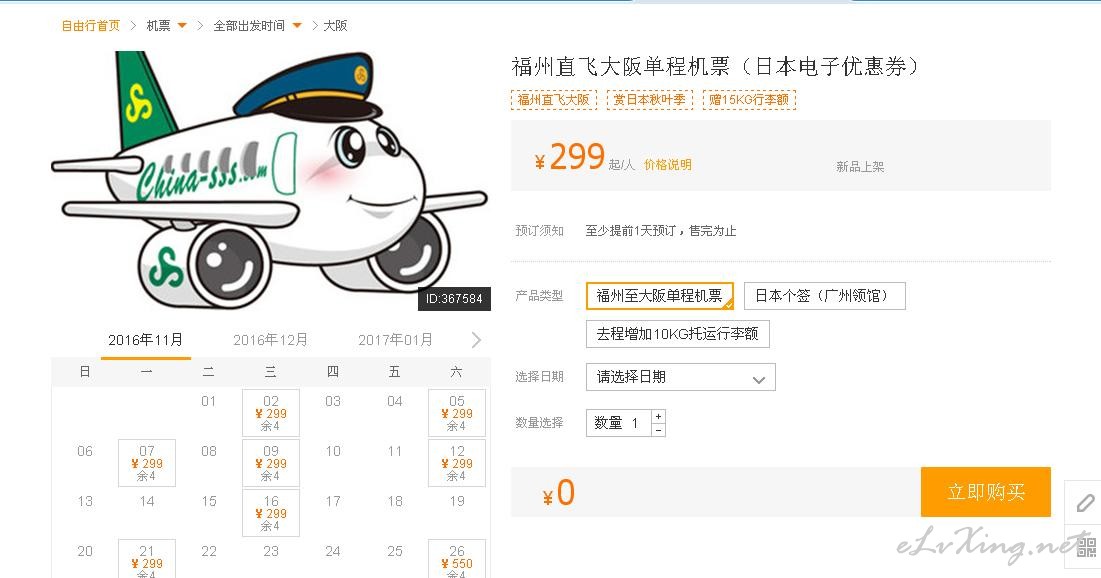Viewport: 1101px width, 578px height.
Task: Switch to the 2016年12月 calendar tab
Action: click(270, 340)
